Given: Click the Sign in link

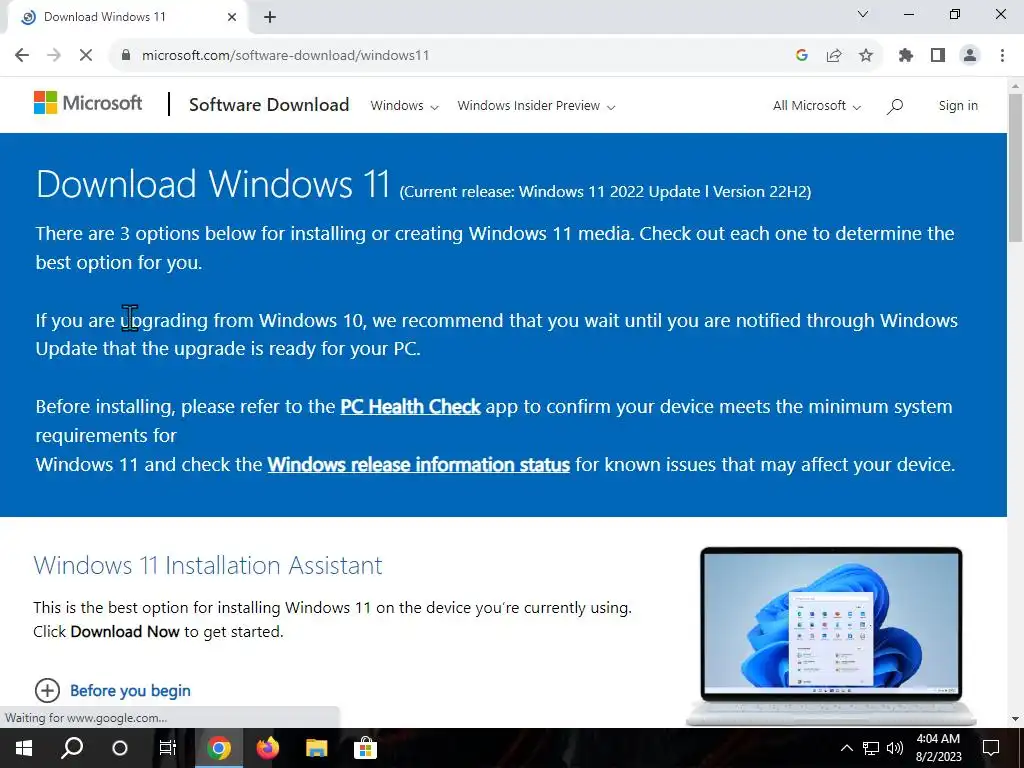Looking at the screenshot, I should [958, 106].
